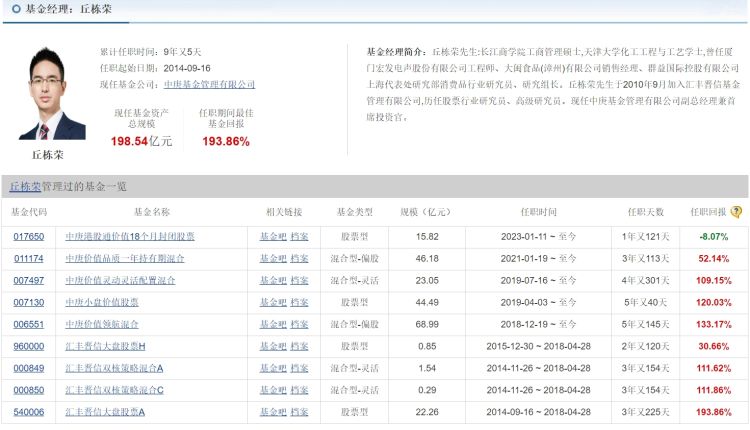Open 档案 link for fund 007130

[x=299, y=303]
